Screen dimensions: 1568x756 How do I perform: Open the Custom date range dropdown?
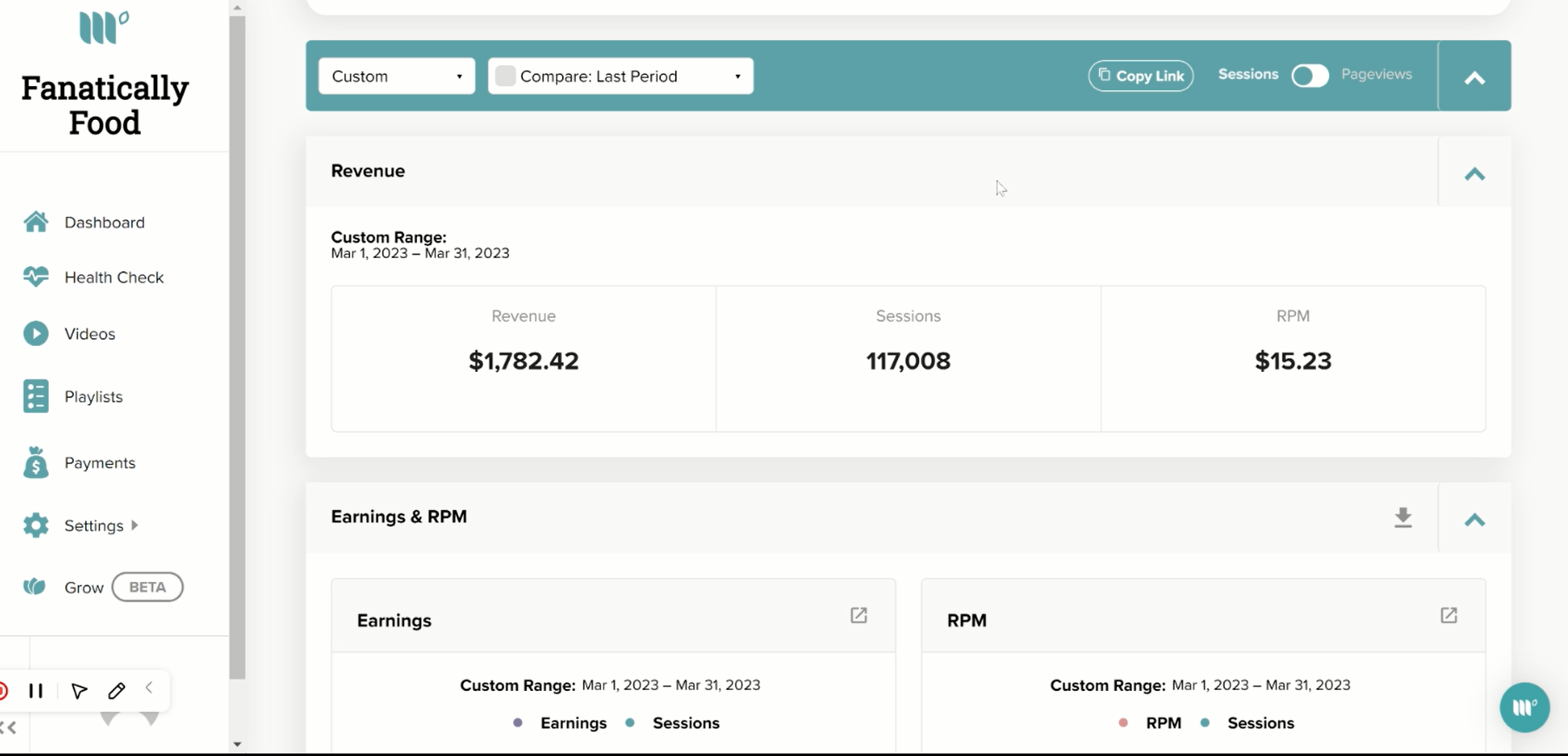[x=397, y=76]
